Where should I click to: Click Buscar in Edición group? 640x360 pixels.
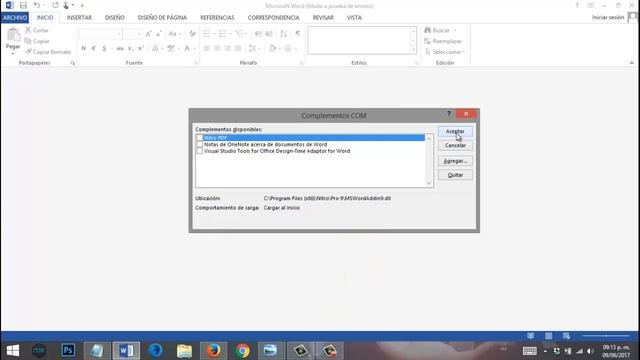440,30
